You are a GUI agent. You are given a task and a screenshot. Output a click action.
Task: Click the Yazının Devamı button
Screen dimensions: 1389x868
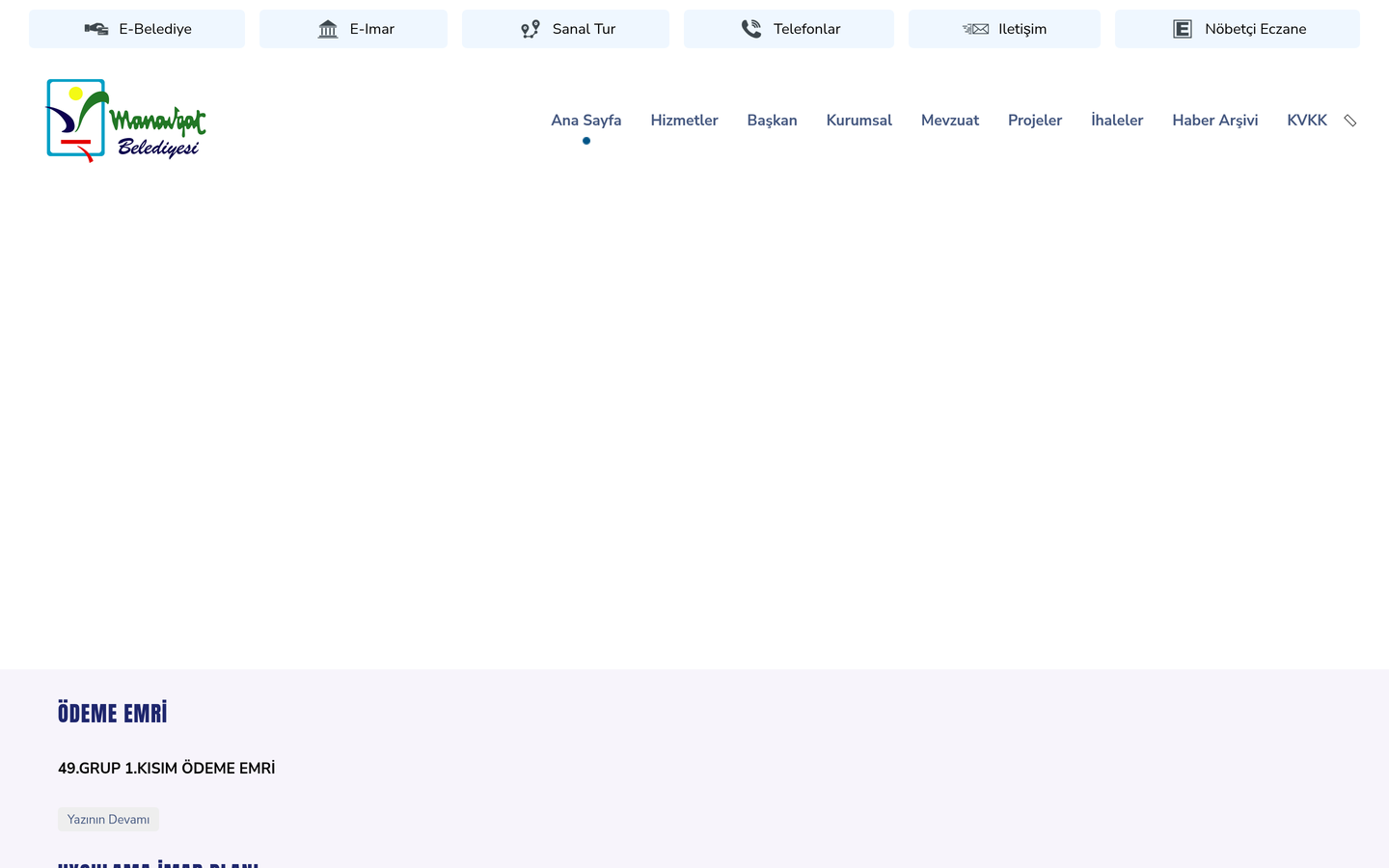click(x=108, y=819)
